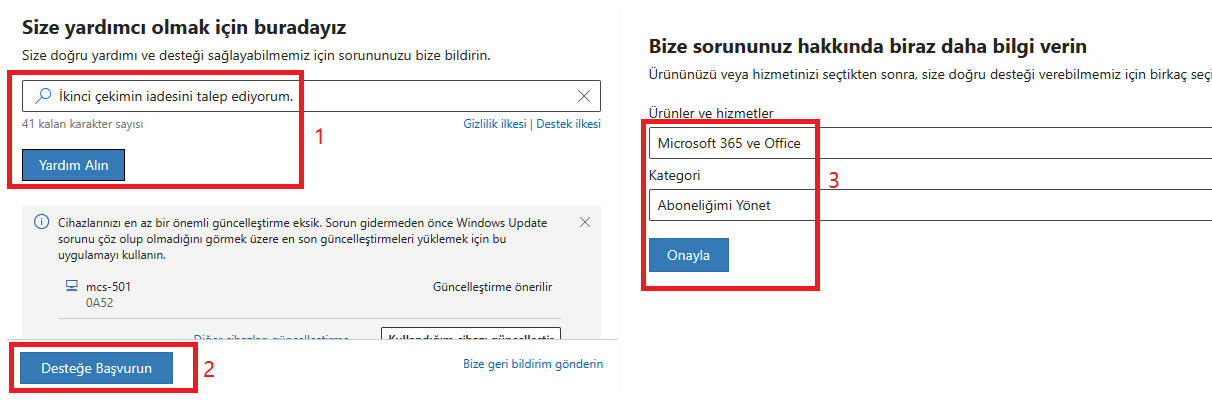This screenshot has height=411, width=1212.
Task: Click the problem description input field
Action: pyautogui.click(x=312, y=96)
